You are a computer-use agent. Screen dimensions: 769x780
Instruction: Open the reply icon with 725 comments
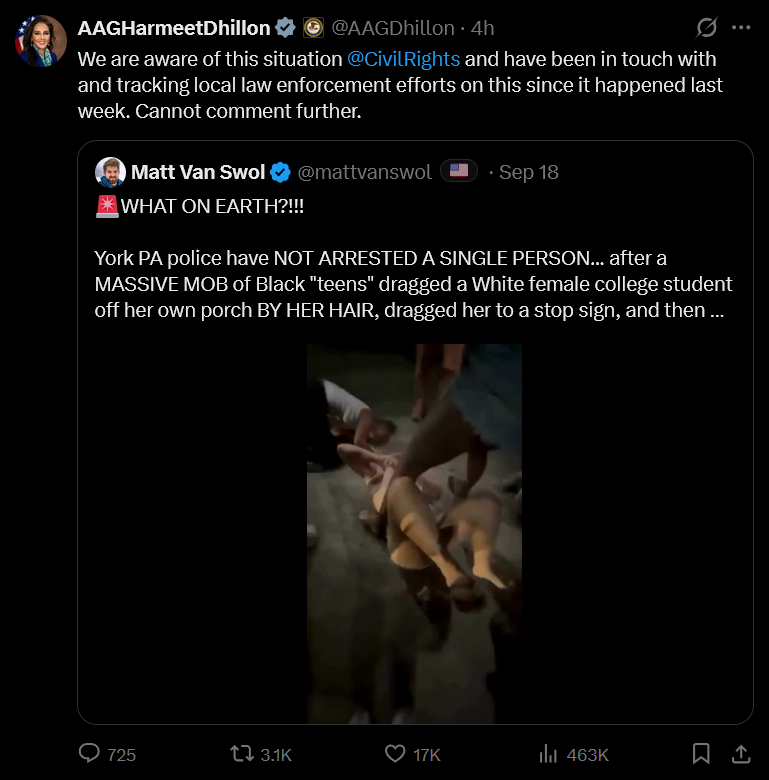click(90, 754)
